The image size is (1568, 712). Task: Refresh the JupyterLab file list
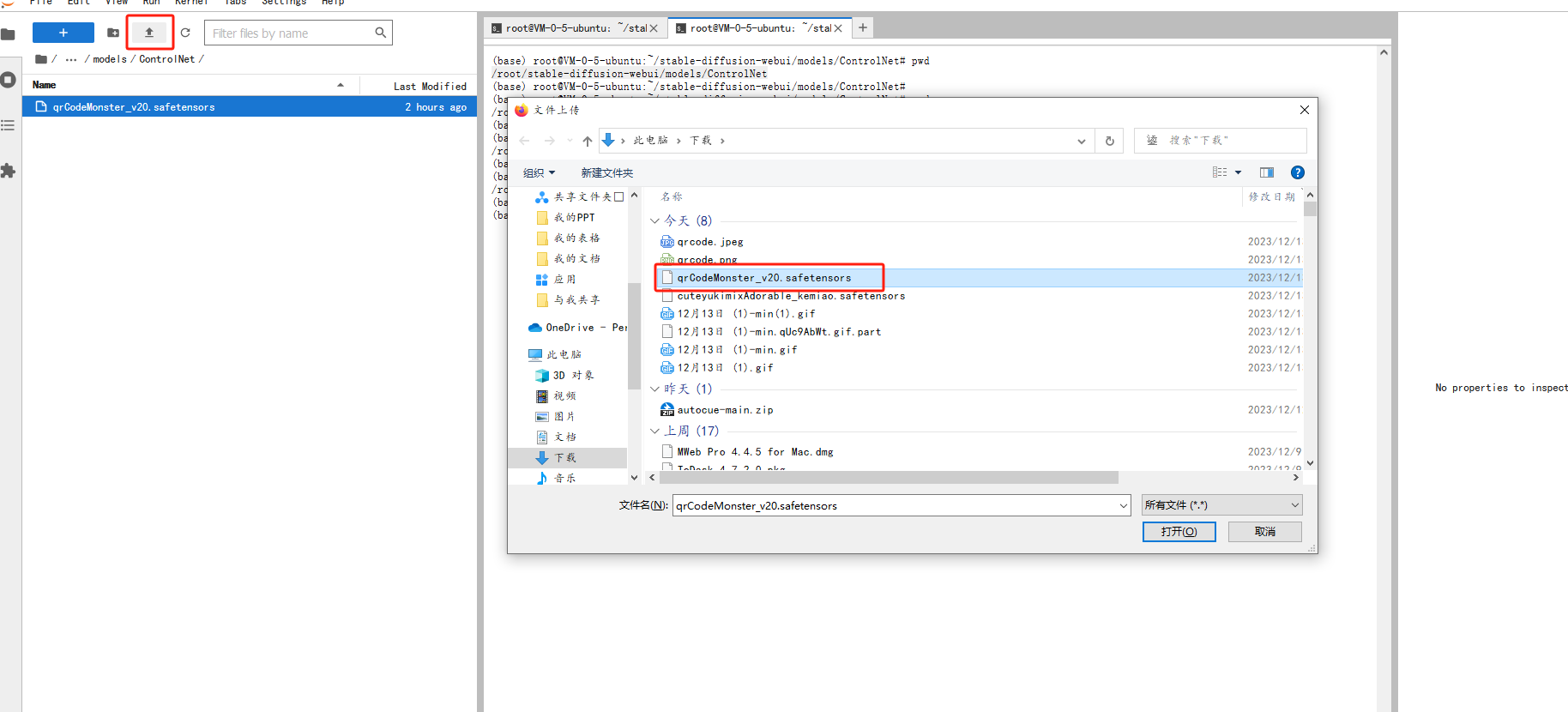(185, 33)
